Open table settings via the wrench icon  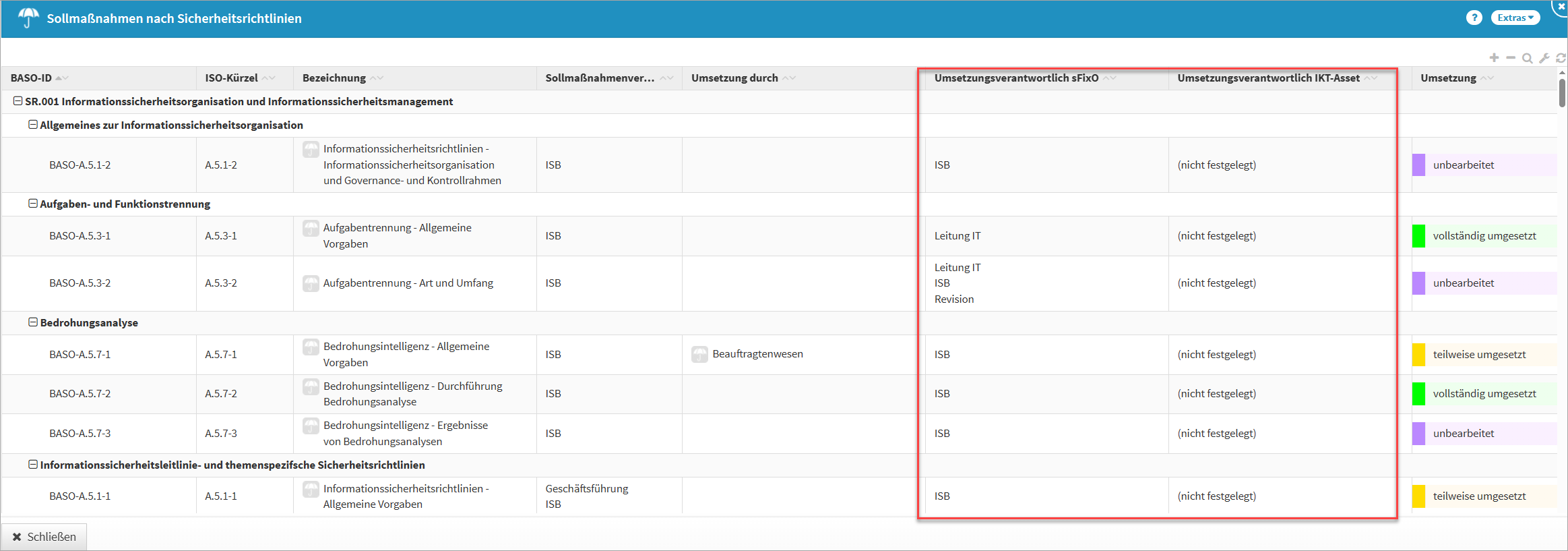pos(1544,59)
